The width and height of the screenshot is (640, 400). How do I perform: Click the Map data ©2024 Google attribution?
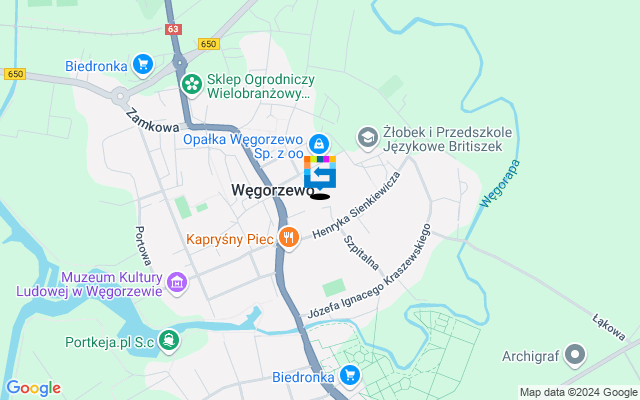579,393
